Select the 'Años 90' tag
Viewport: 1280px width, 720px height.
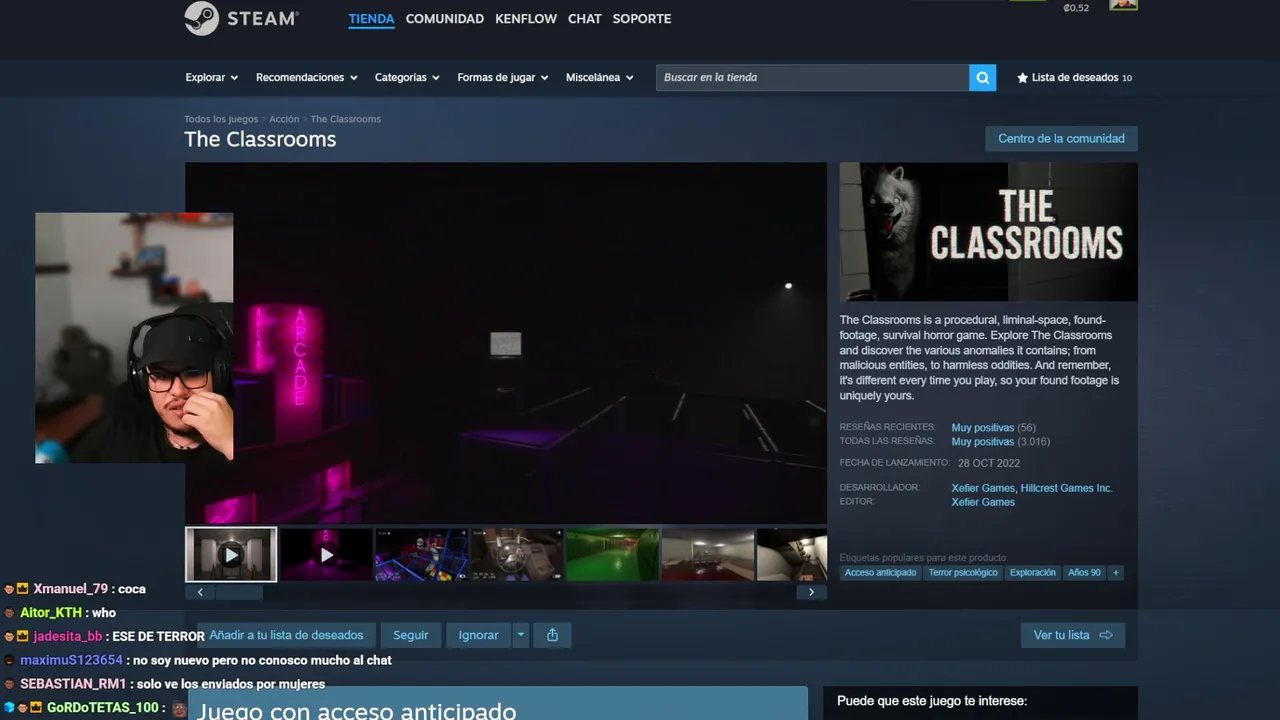click(1084, 573)
